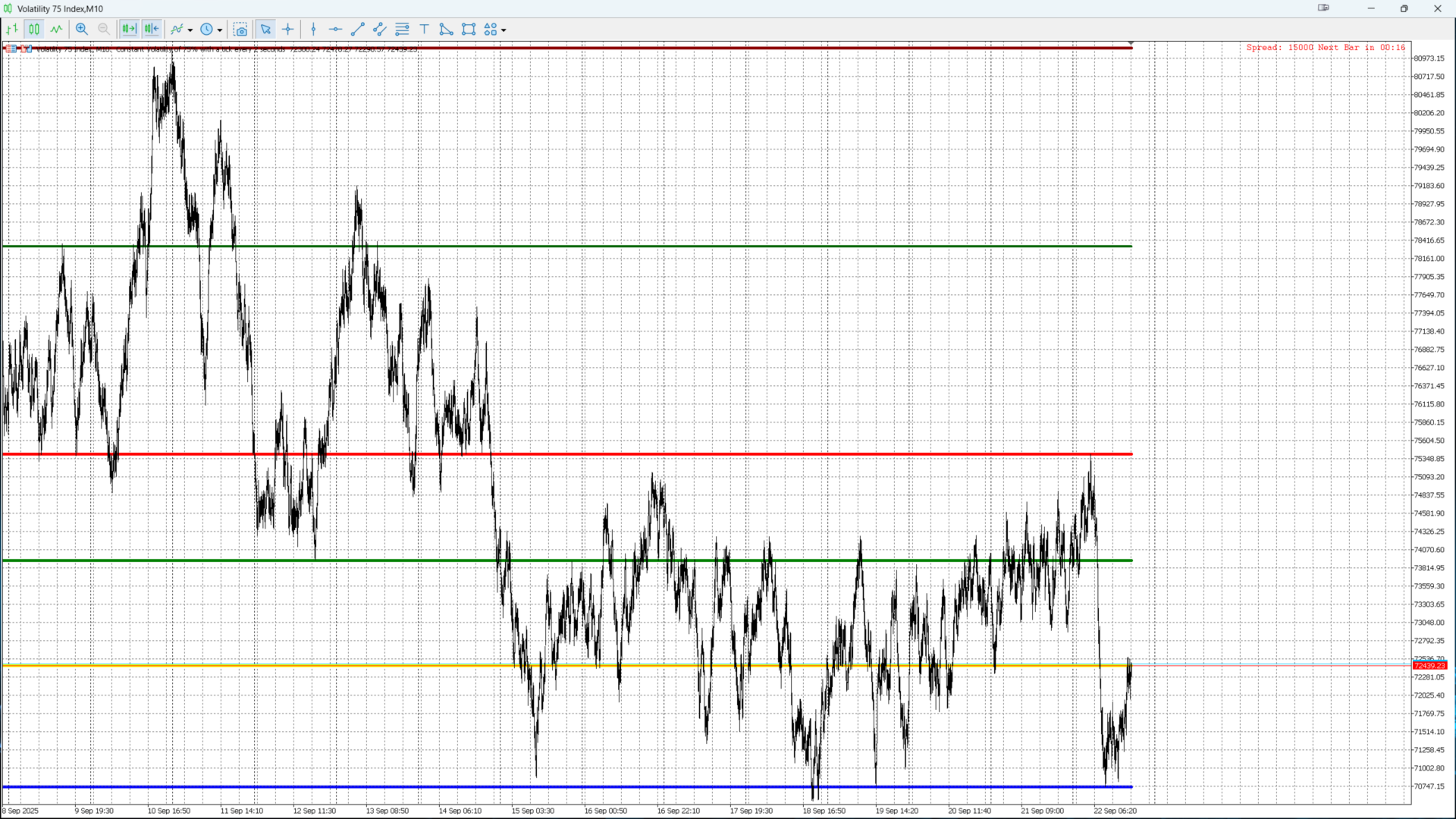Toggle candlestick chart mode
This screenshot has height=819, width=1456.
[34, 30]
